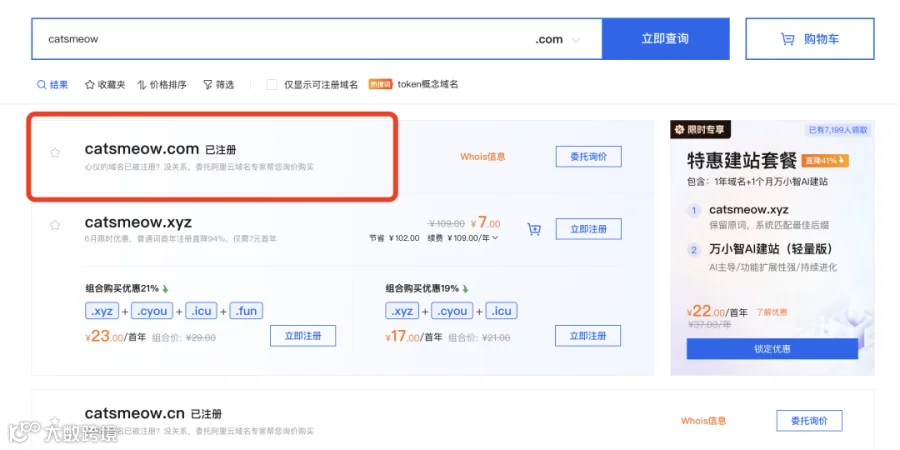Screen dimensions: 900x450
Task: Add catsmeow.xyz to cart icon
Action: point(534,230)
